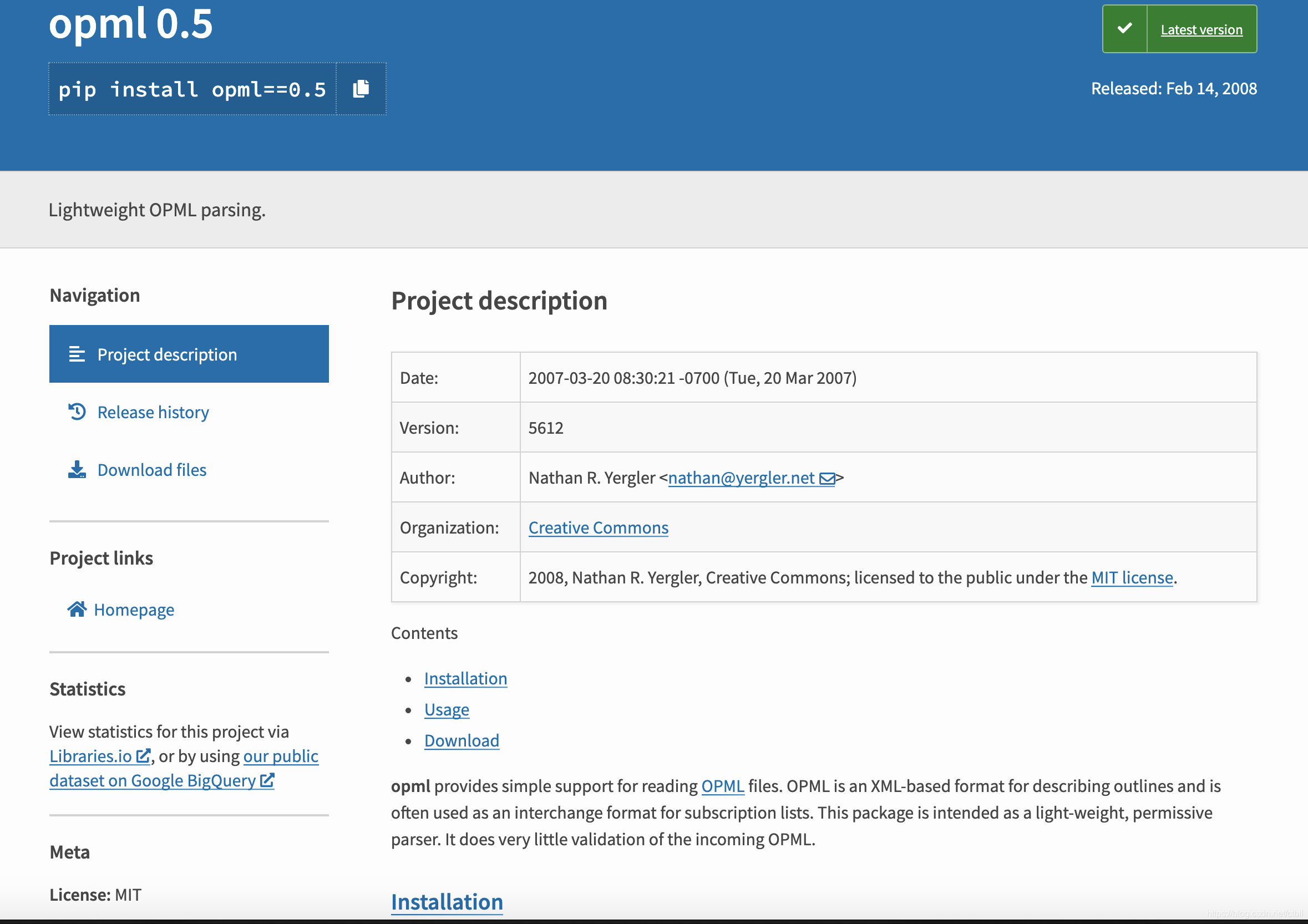Open the Creative Commons organization link
The width and height of the screenshot is (1308, 924).
(598, 527)
